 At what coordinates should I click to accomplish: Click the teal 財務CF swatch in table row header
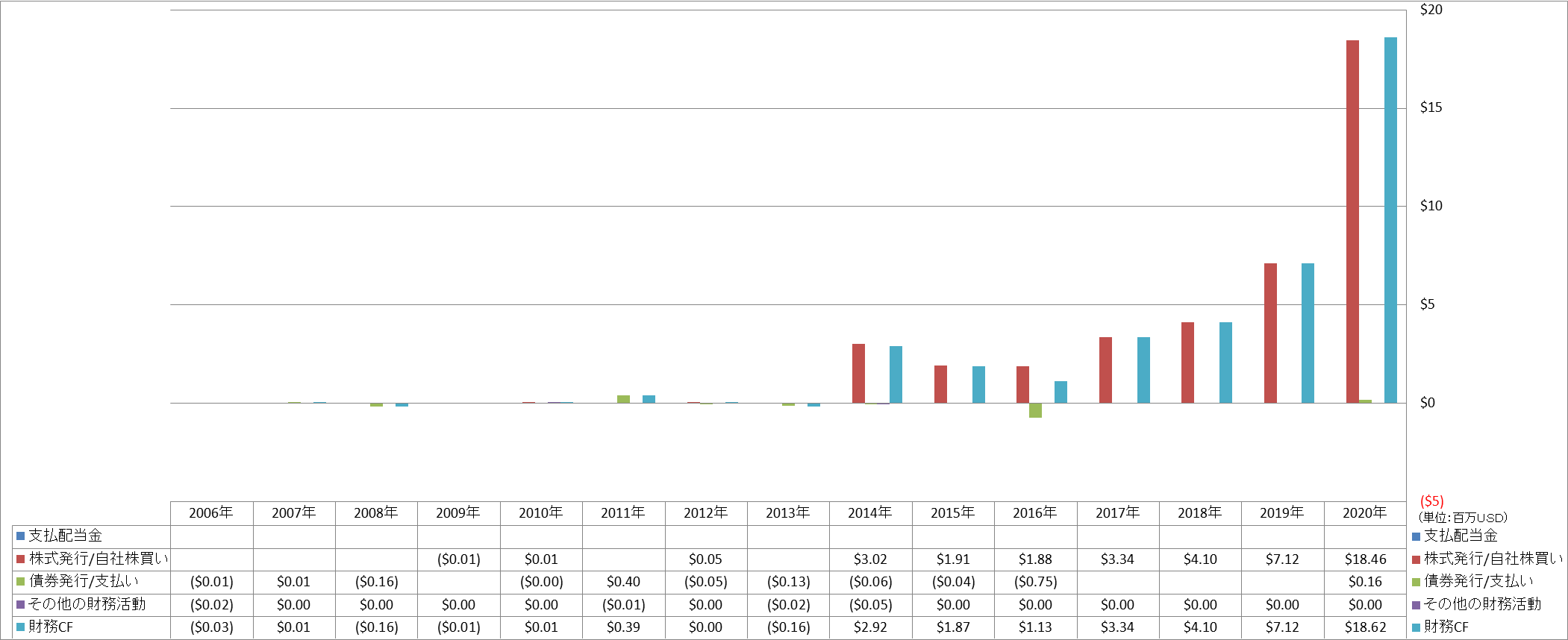21,627
